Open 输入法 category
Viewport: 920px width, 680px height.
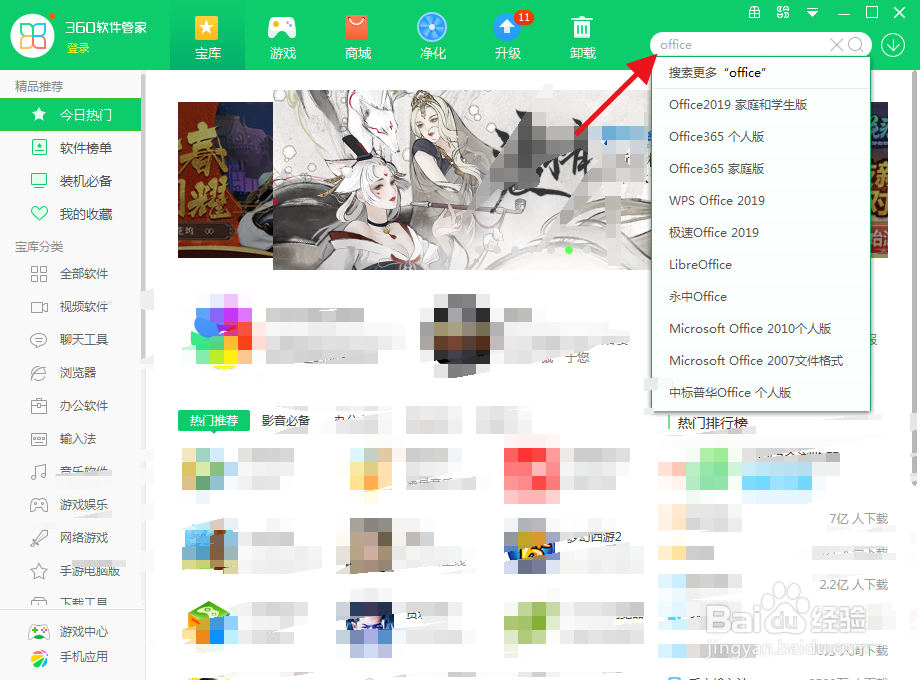tap(70, 439)
